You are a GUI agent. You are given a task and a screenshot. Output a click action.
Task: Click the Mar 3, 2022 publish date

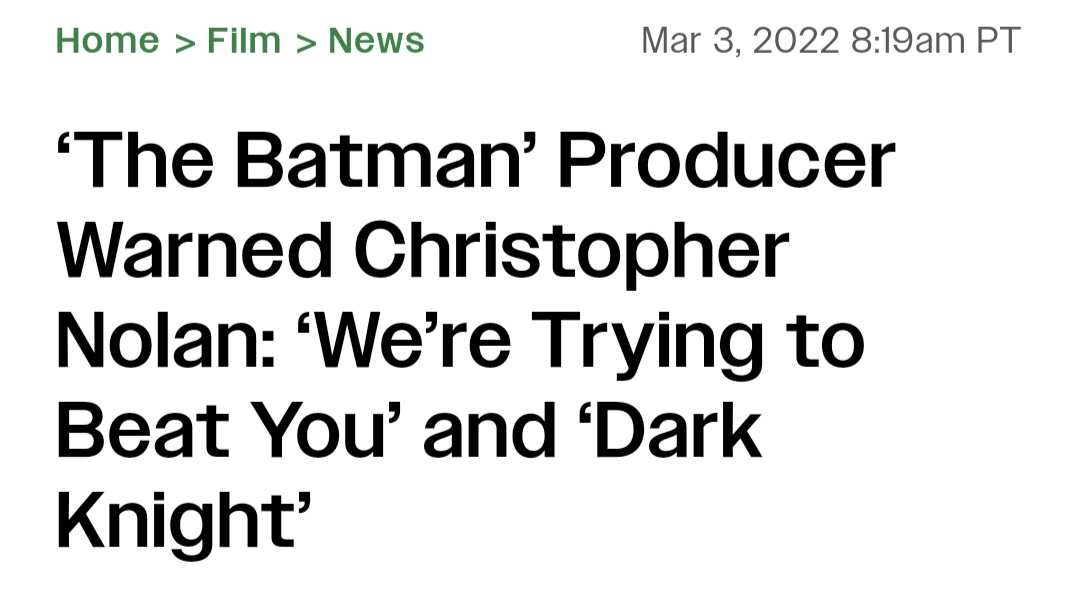coord(739,41)
